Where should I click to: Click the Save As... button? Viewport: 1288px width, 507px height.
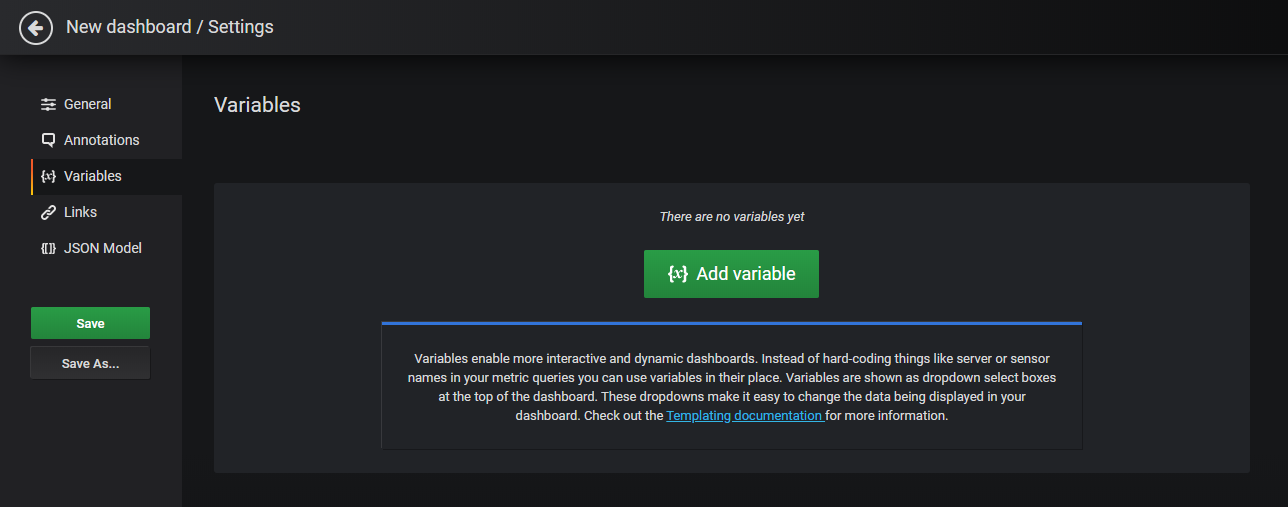pos(90,364)
